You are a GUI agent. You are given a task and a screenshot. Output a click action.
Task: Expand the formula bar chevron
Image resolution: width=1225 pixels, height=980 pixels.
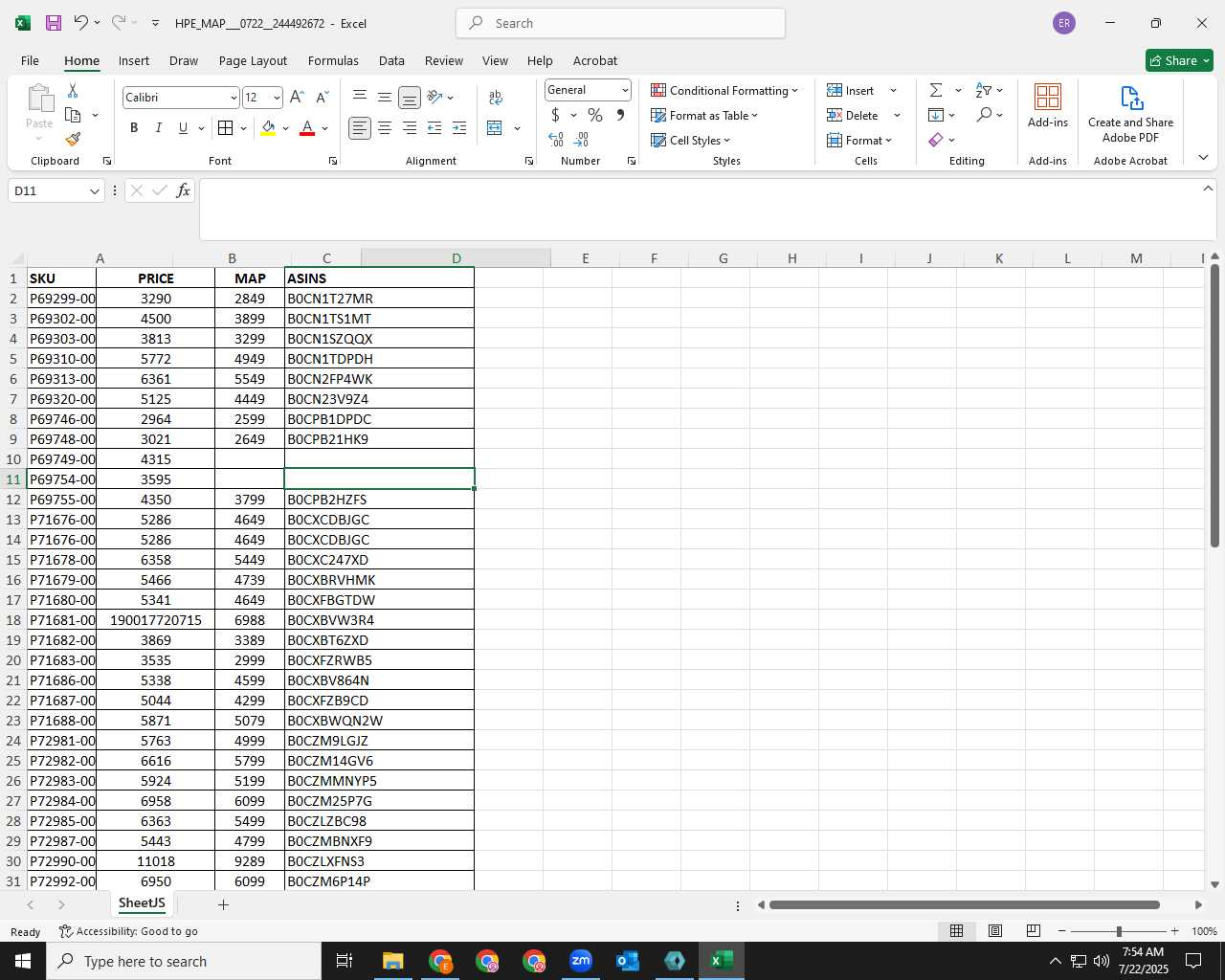coord(1208,189)
